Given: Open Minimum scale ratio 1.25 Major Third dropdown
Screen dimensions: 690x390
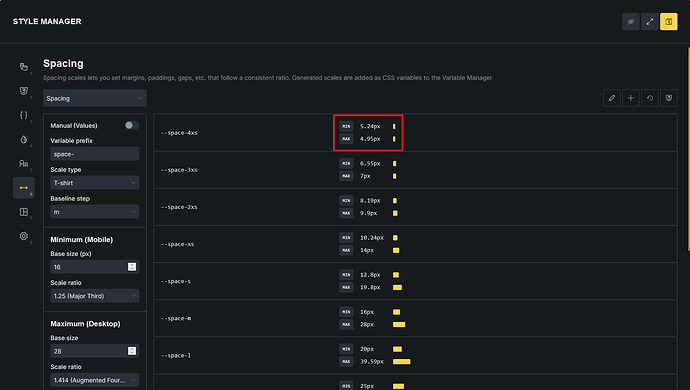Looking at the screenshot, I should 95,296.
